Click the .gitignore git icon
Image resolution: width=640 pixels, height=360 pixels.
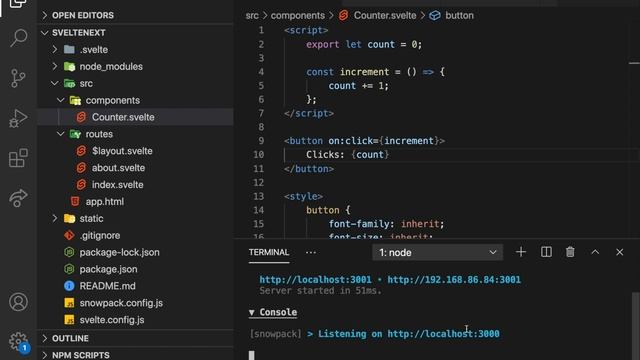pyautogui.click(x=69, y=236)
